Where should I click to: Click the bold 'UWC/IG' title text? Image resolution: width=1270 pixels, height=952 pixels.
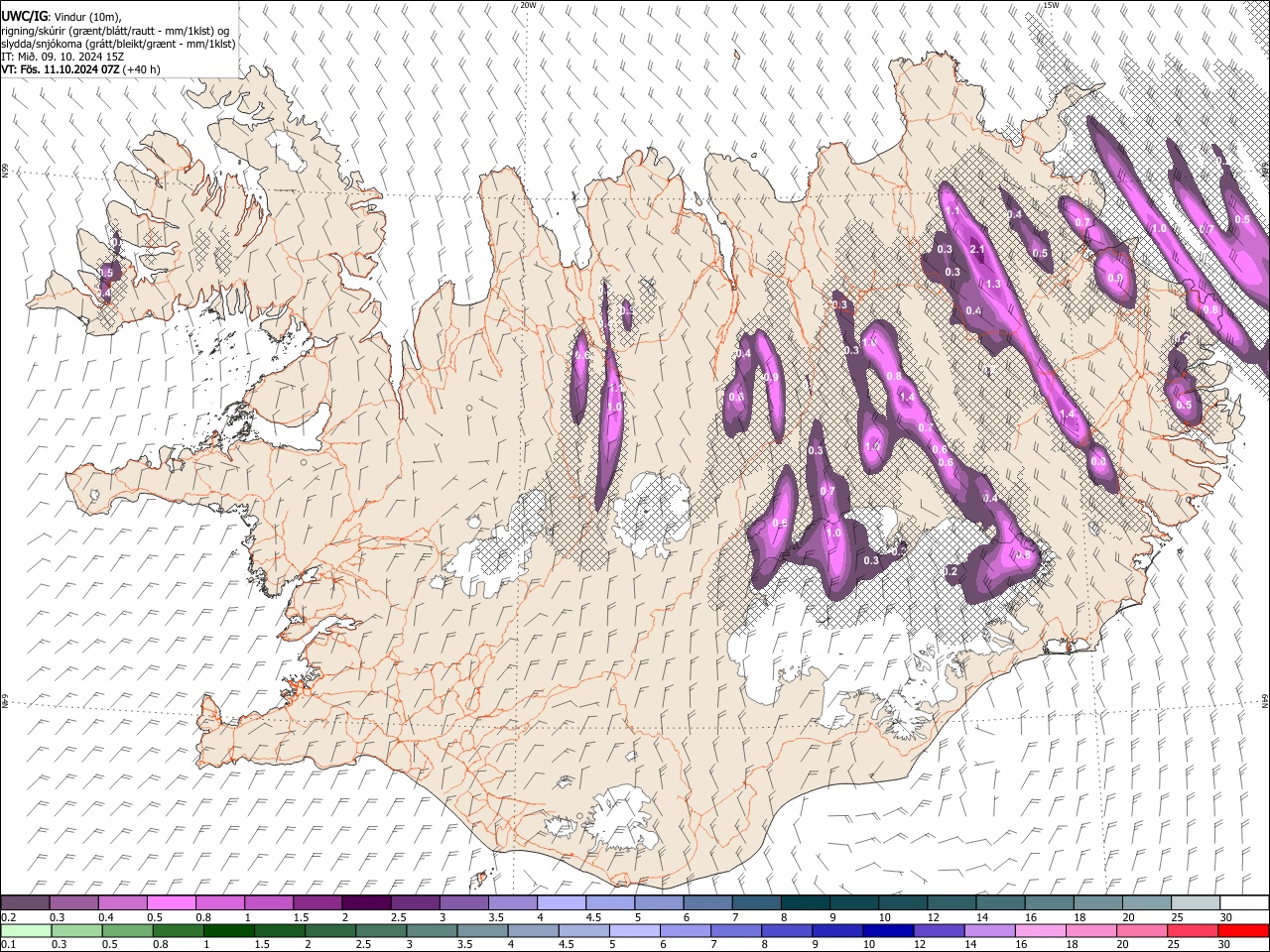(x=24, y=17)
